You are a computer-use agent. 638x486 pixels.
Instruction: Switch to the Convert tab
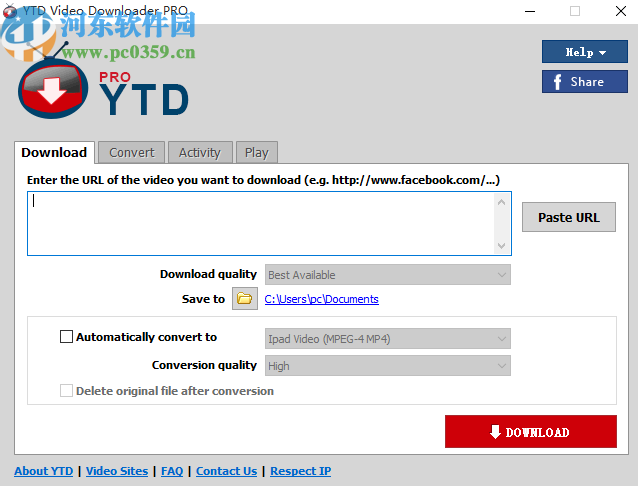(131, 153)
